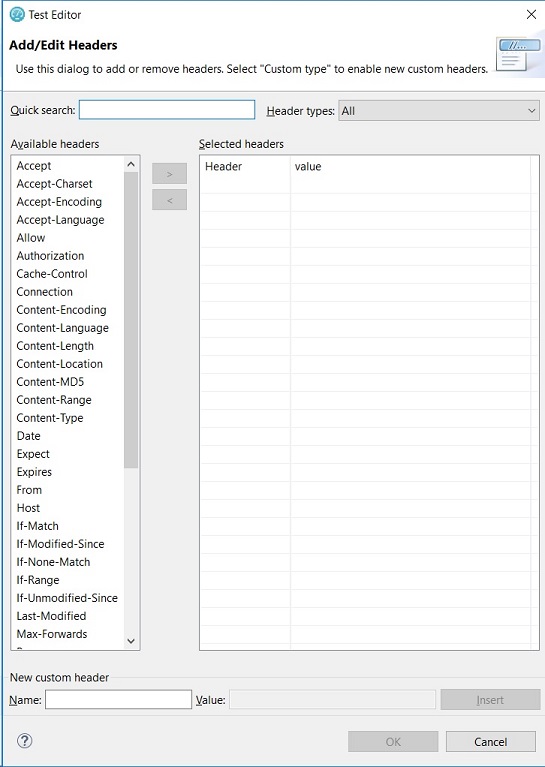Select the Expect header
The height and width of the screenshot is (767, 545).
[33, 454]
